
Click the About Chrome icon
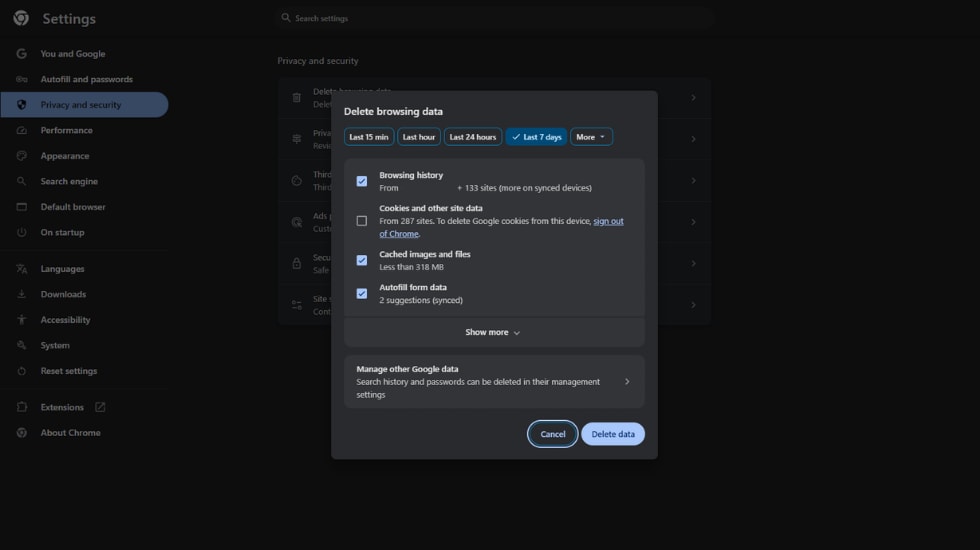pyautogui.click(x=21, y=432)
